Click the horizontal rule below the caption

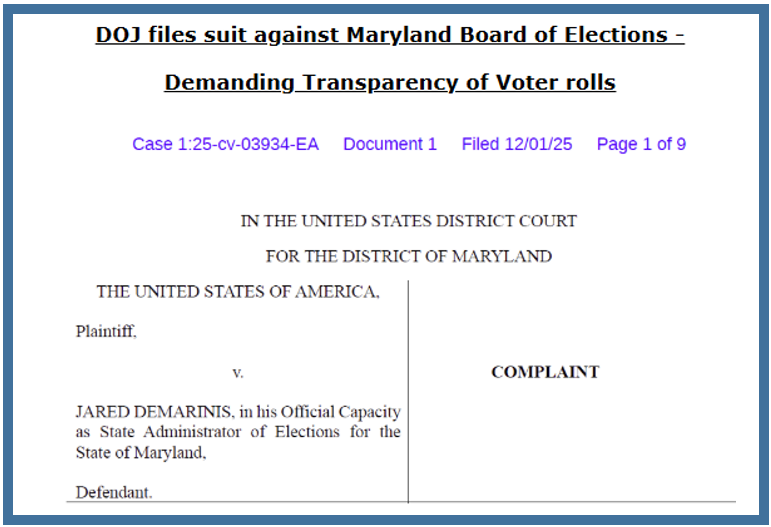point(570,501)
